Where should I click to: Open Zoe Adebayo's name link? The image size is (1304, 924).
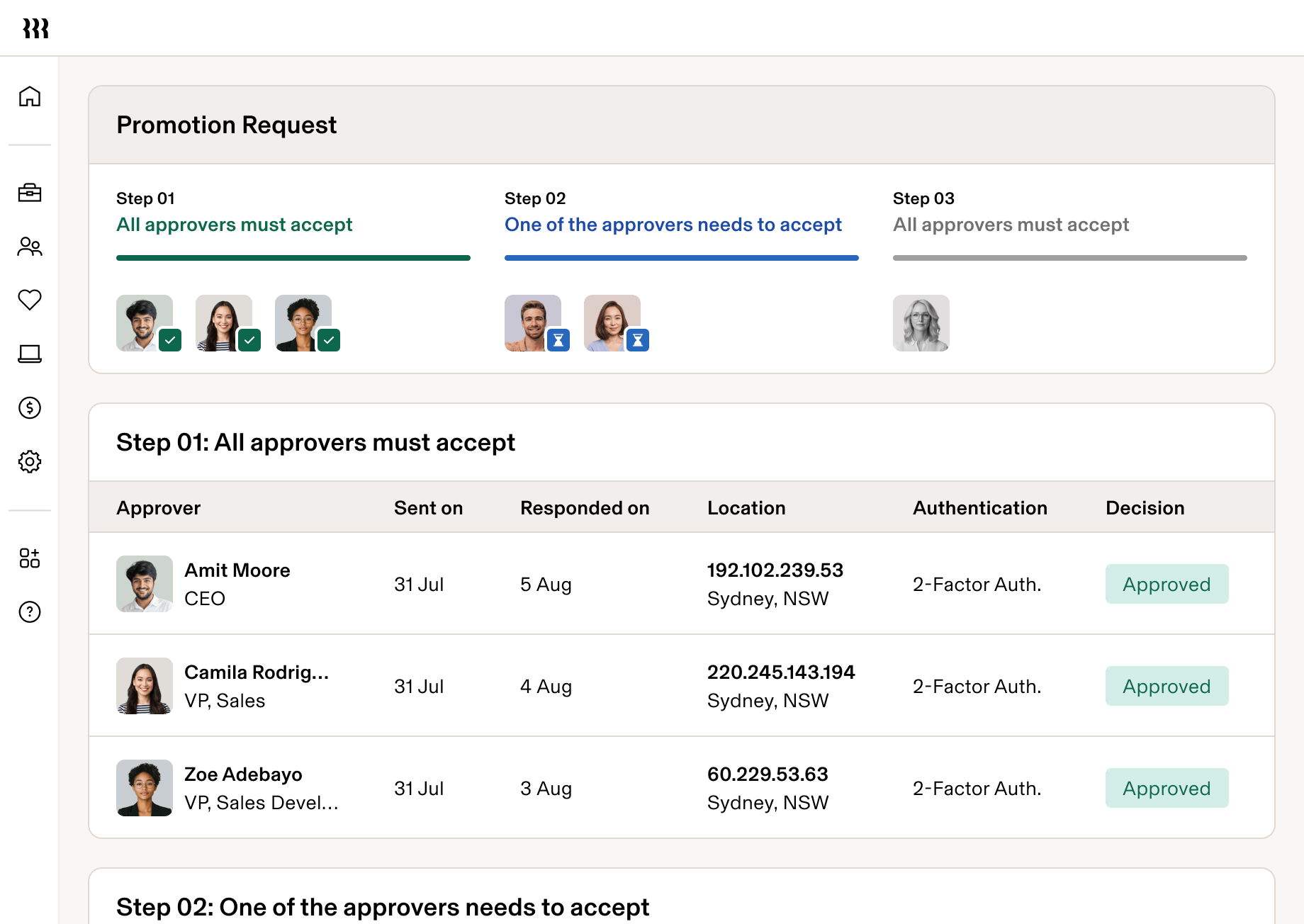click(x=243, y=774)
